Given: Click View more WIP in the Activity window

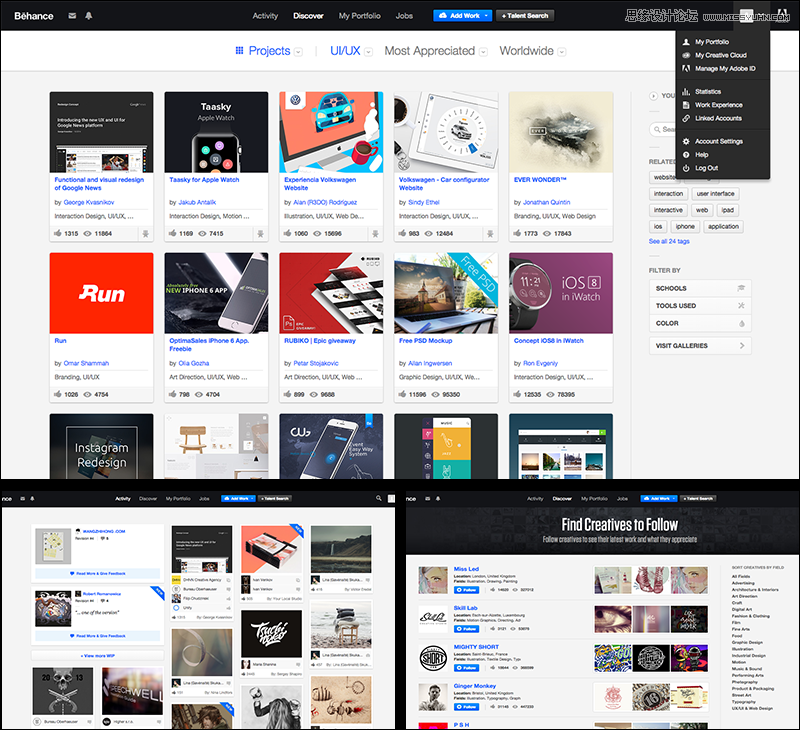Looking at the screenshot, I should 97,656.
